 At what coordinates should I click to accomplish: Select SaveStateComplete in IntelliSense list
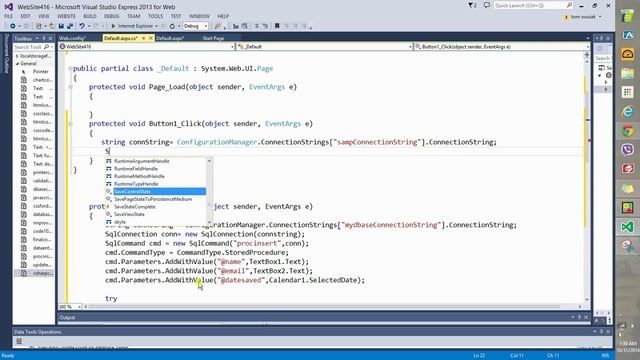pyautogui.click(x=156, y=207)
